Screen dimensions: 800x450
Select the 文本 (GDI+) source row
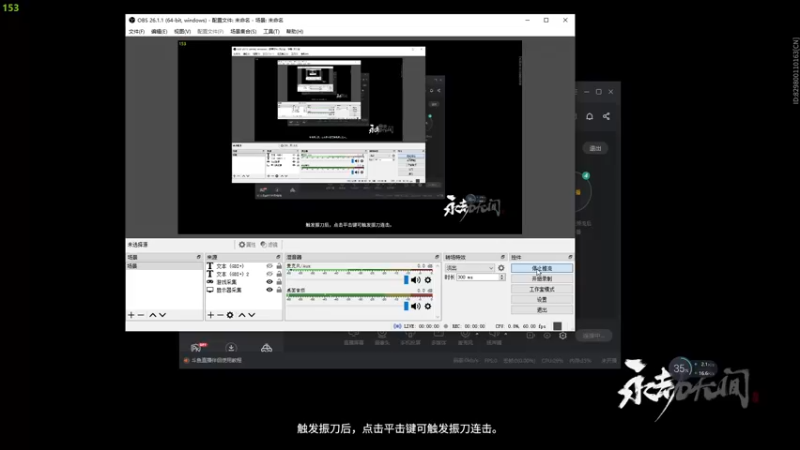tap(244, 266)
